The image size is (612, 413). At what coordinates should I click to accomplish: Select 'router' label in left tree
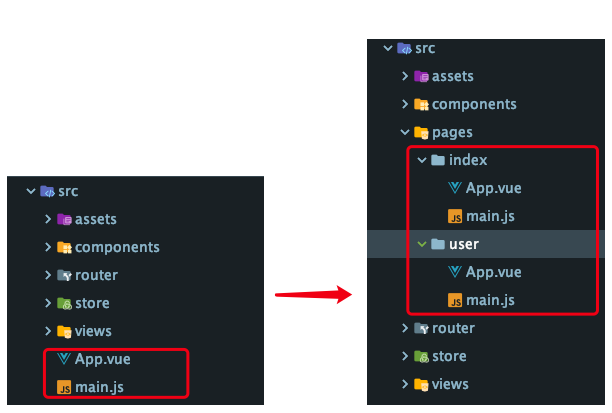96,275
